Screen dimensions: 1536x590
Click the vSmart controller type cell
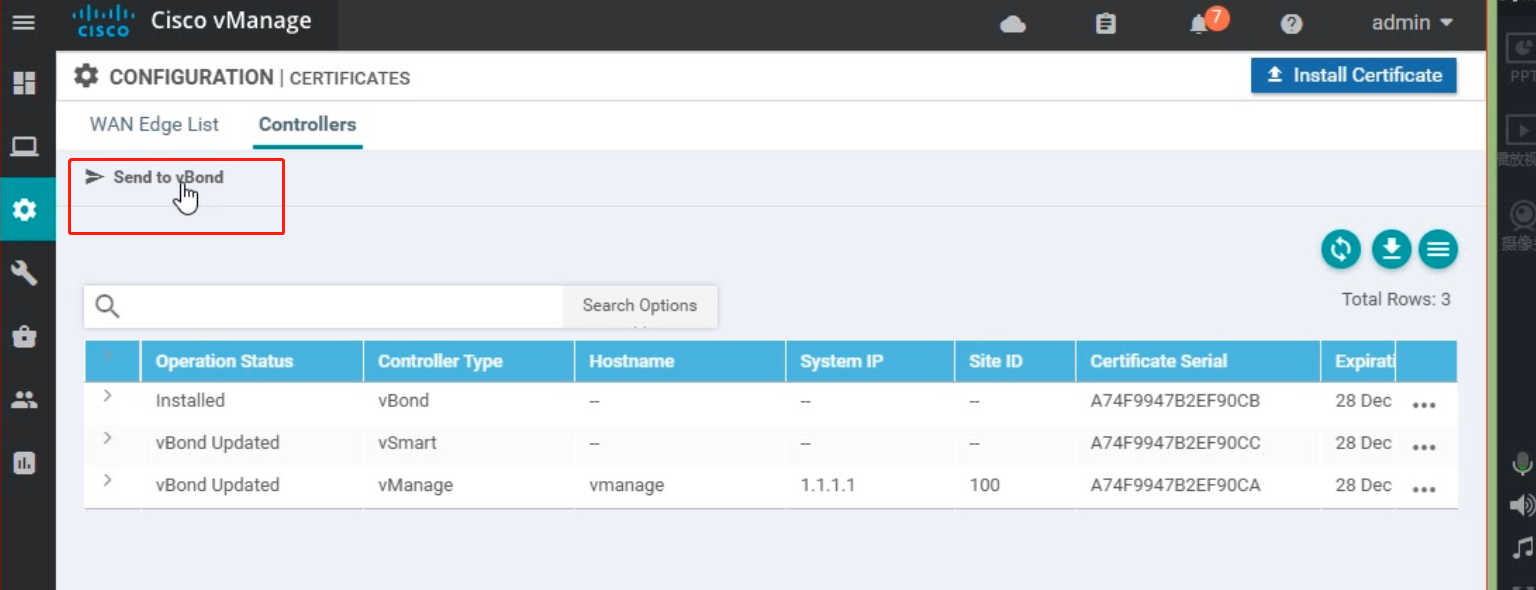click(407, 443)
